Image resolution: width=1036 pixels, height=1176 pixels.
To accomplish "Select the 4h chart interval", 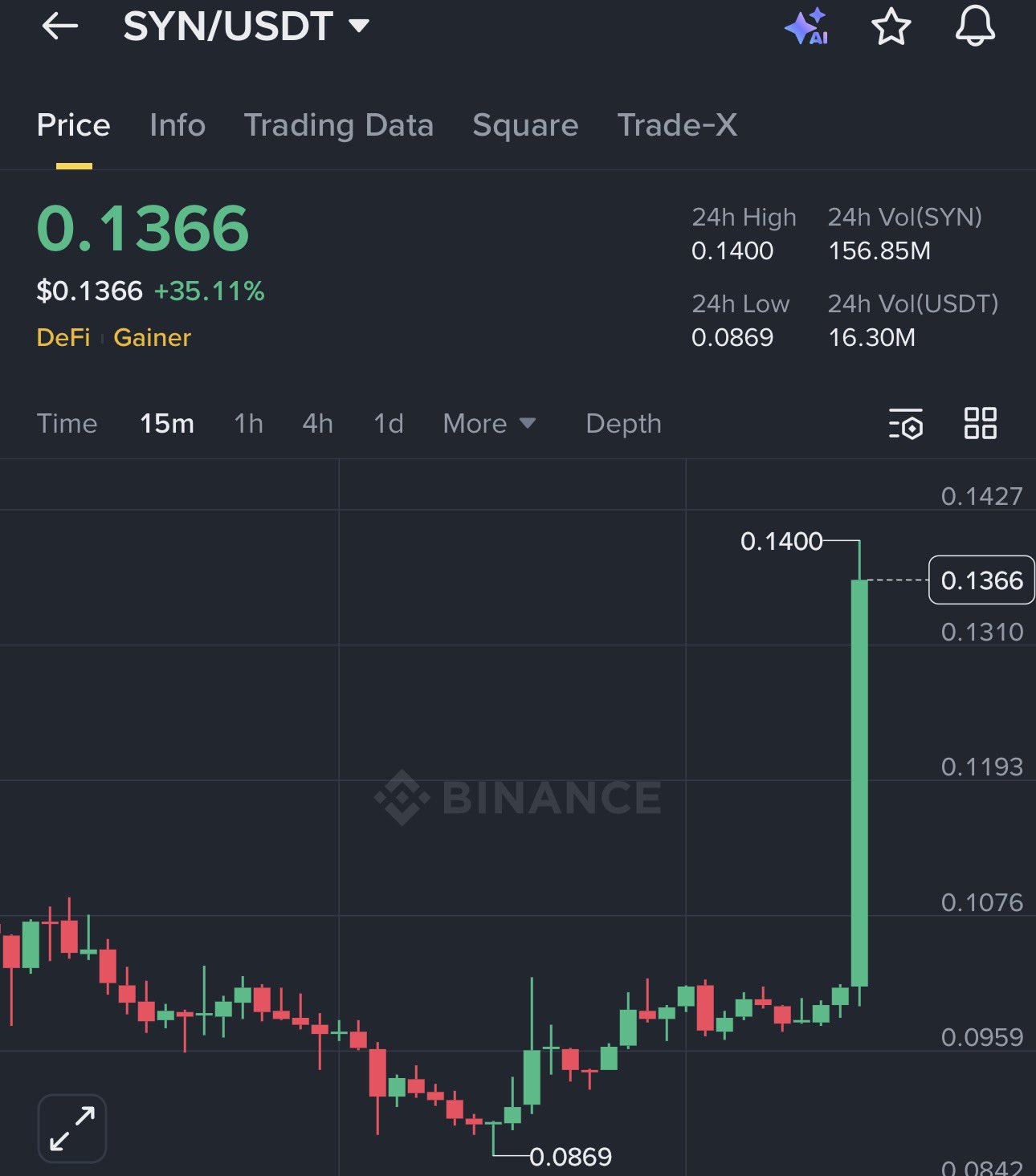I will (317, 423).
